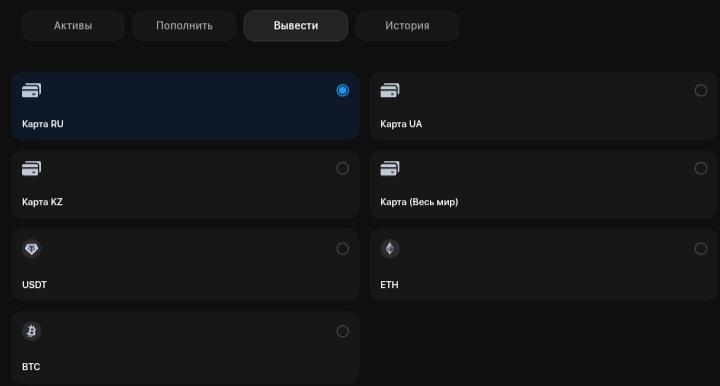Enable the USDT radio button
This screenshot has height=386, width=720.
[x=343, y=249]
